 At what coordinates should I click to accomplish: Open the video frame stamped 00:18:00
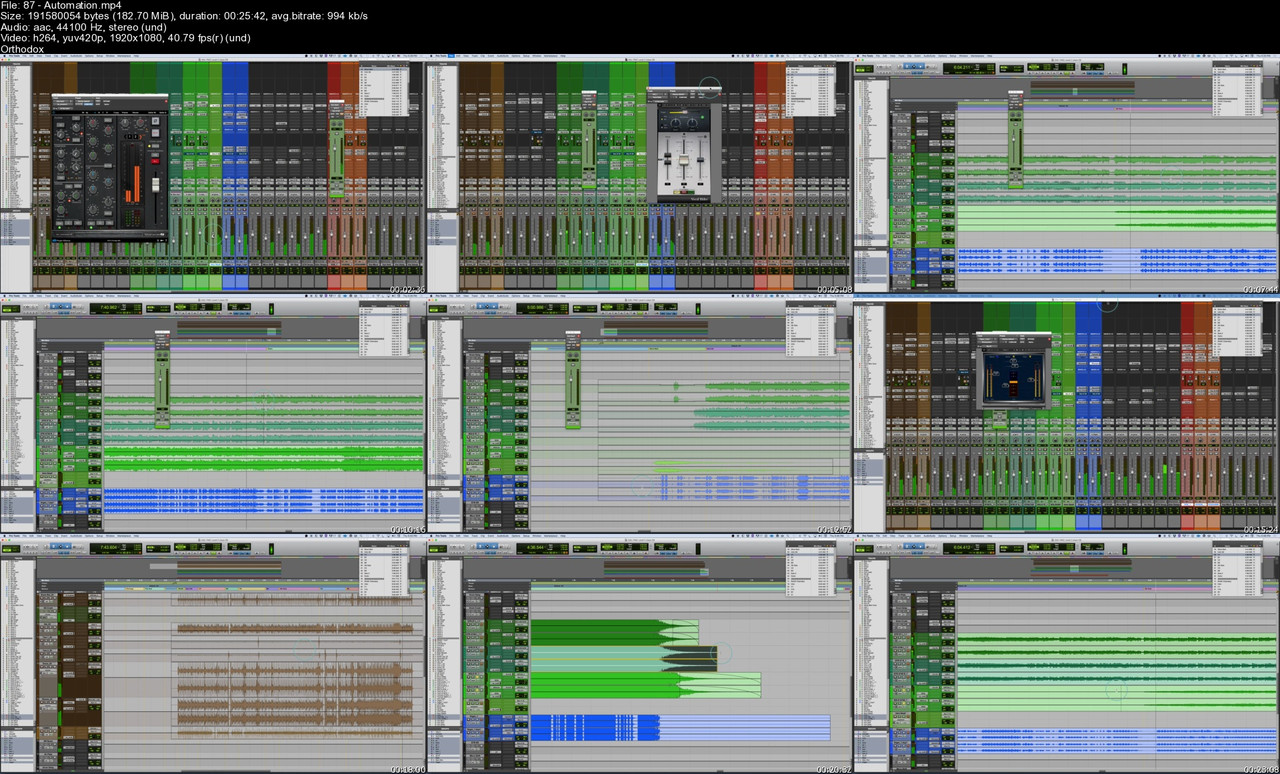coord(213,653)
